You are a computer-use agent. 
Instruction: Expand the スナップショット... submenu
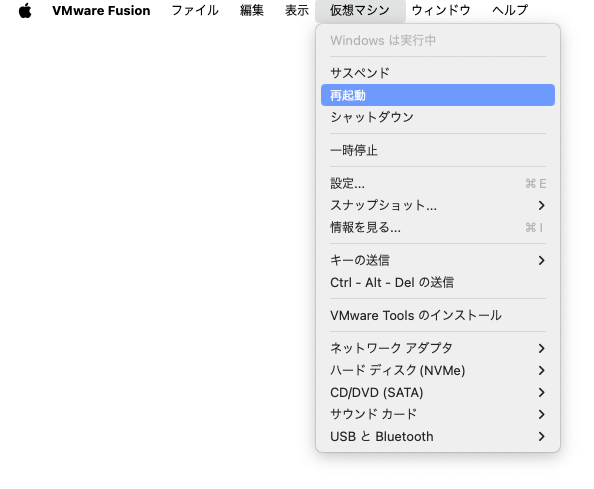point(438,205)
